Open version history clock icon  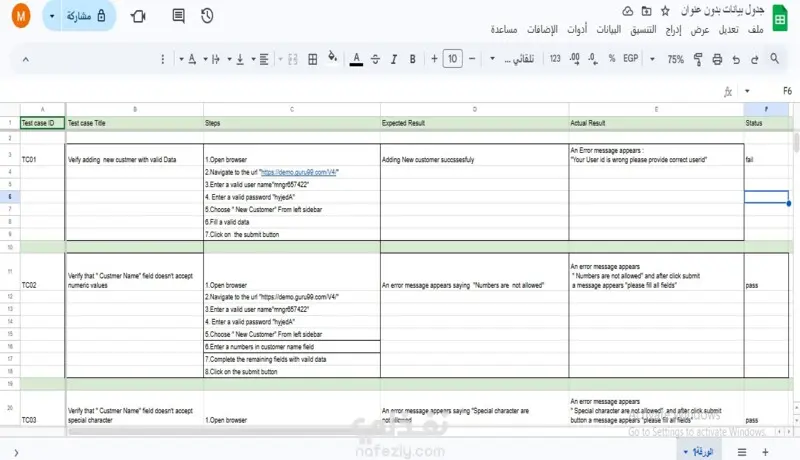pyautogui.click(x=207, y=16)
